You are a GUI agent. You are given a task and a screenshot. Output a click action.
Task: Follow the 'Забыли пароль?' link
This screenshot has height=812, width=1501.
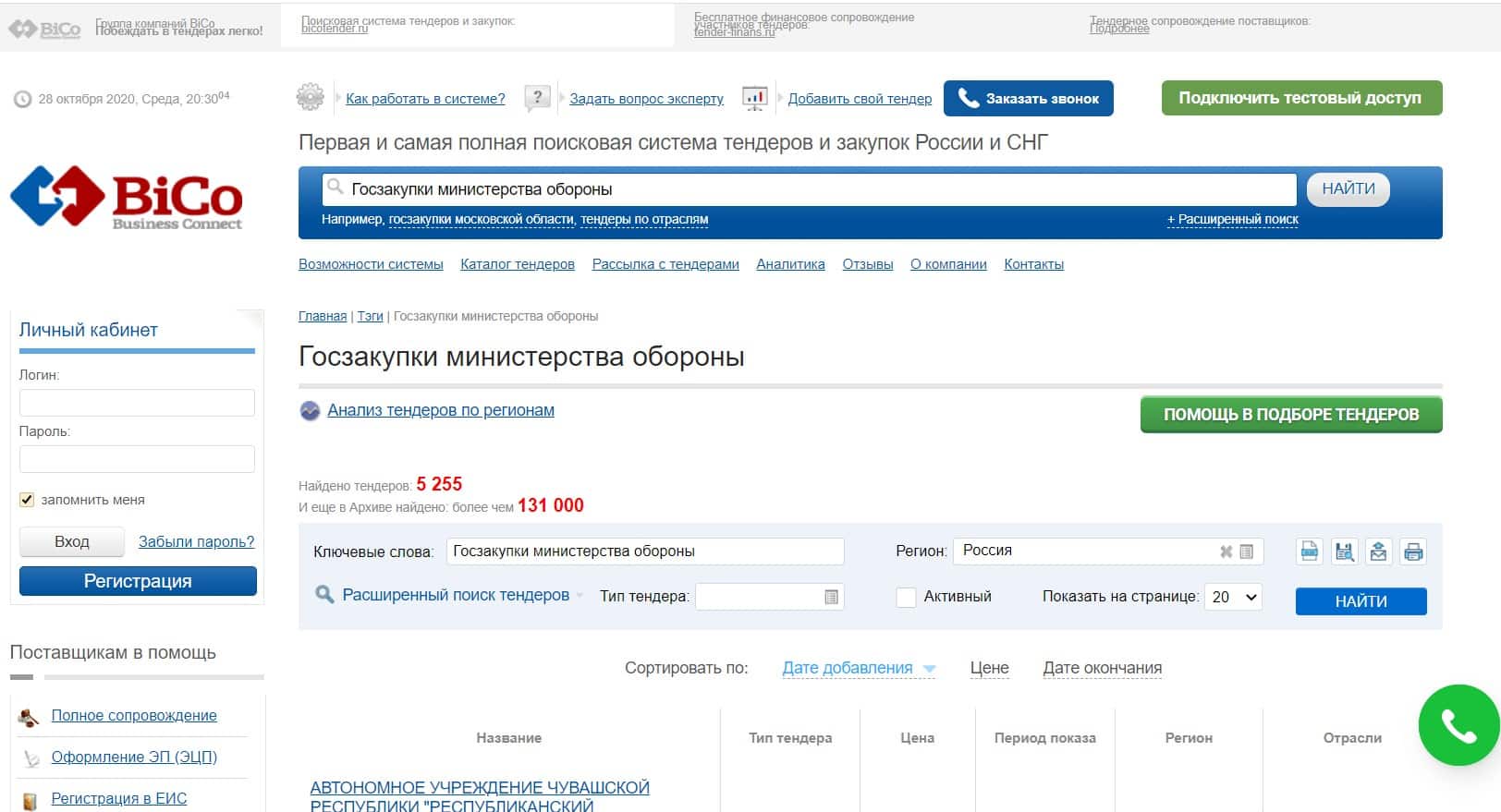pos(196,541)
